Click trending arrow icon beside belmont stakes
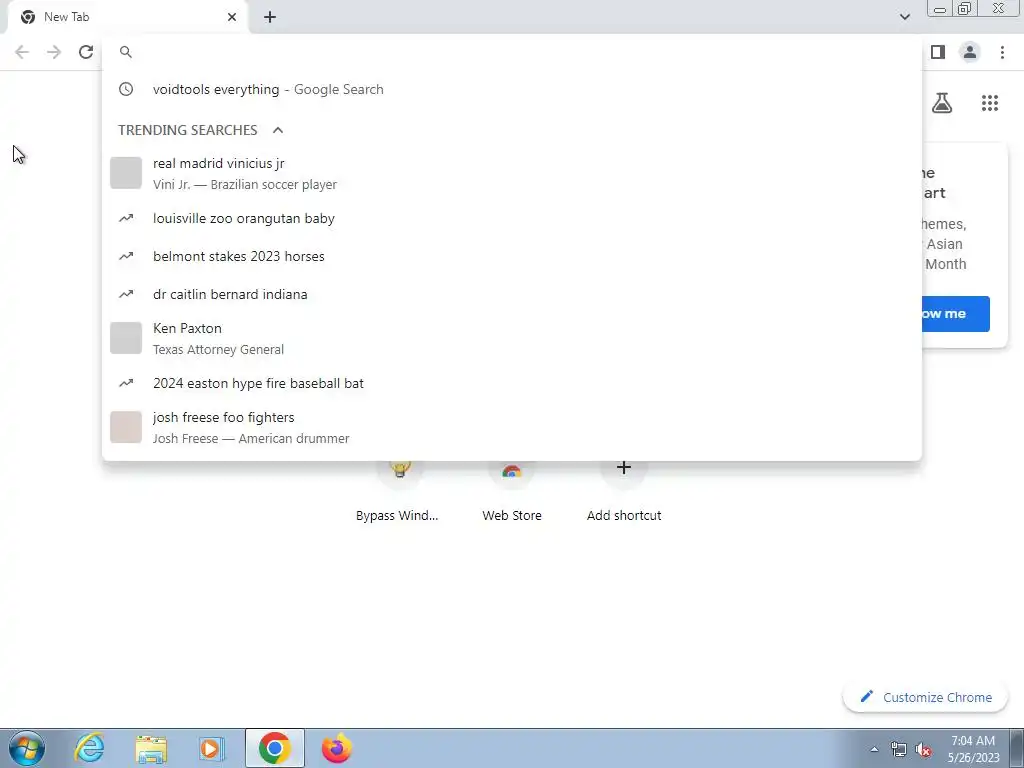This screenshot has width=1024, height=768. [126, 257]
